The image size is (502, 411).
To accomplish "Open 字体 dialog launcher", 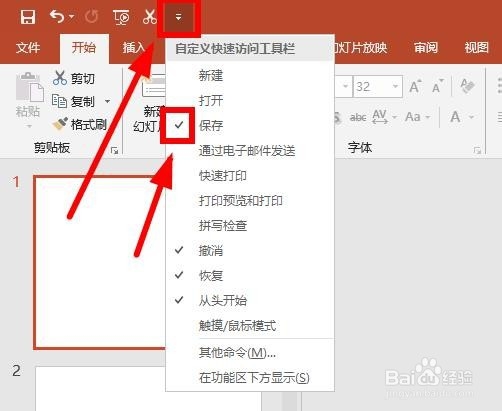I will 477,151.
